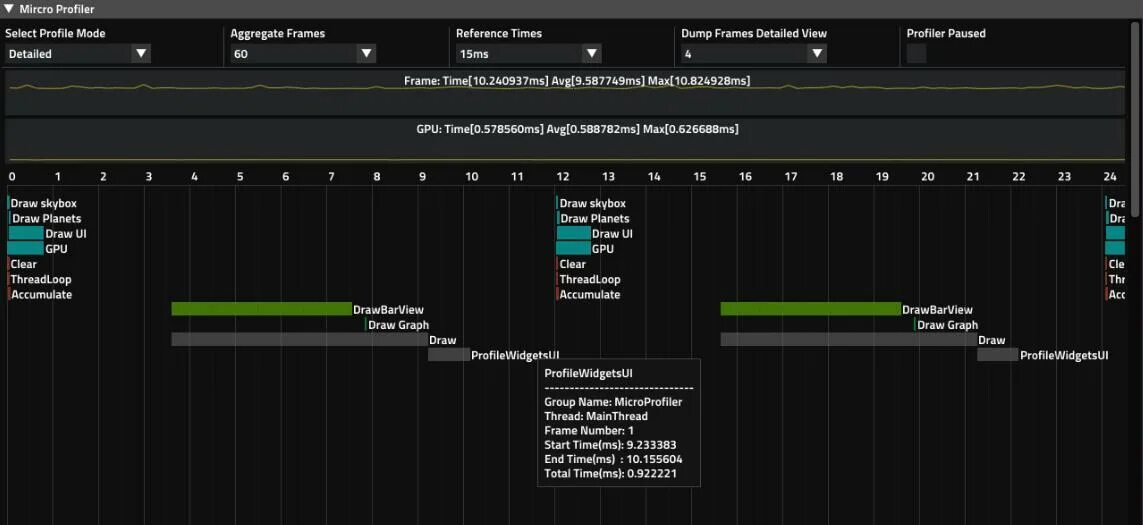The image size is (1143, 525).
Task: Select the teal Draw UI bar at 0ms
Action: coord(26,233)
